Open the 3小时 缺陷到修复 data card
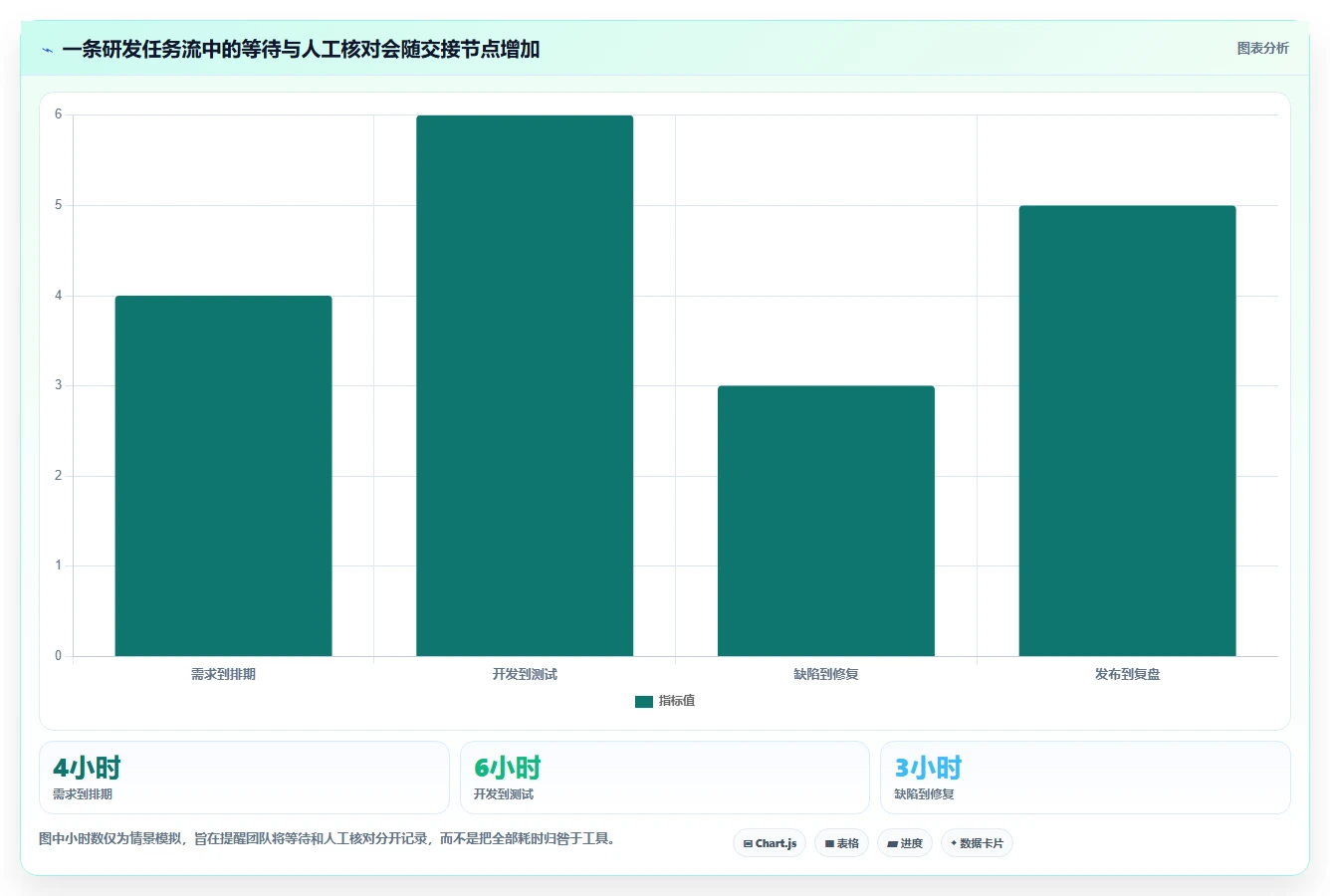Screen dimensions: 1330x896 [1085, 778]
